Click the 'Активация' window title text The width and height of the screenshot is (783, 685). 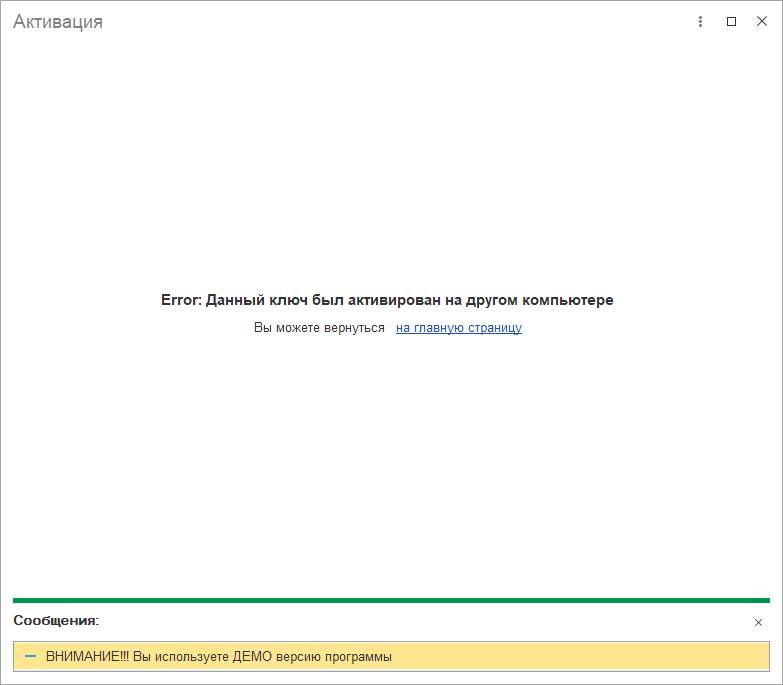point(58,21)
